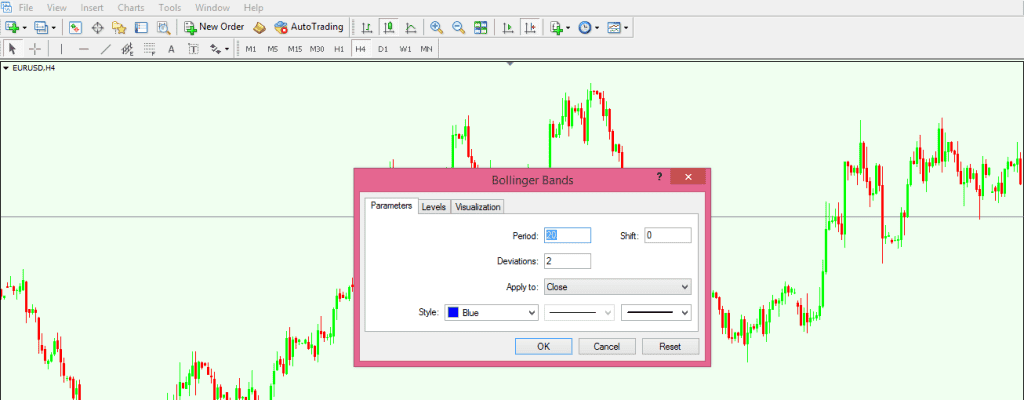Open the Blue color style dropdown
The image size is (1024, 400).
click(x=491, y=313)
